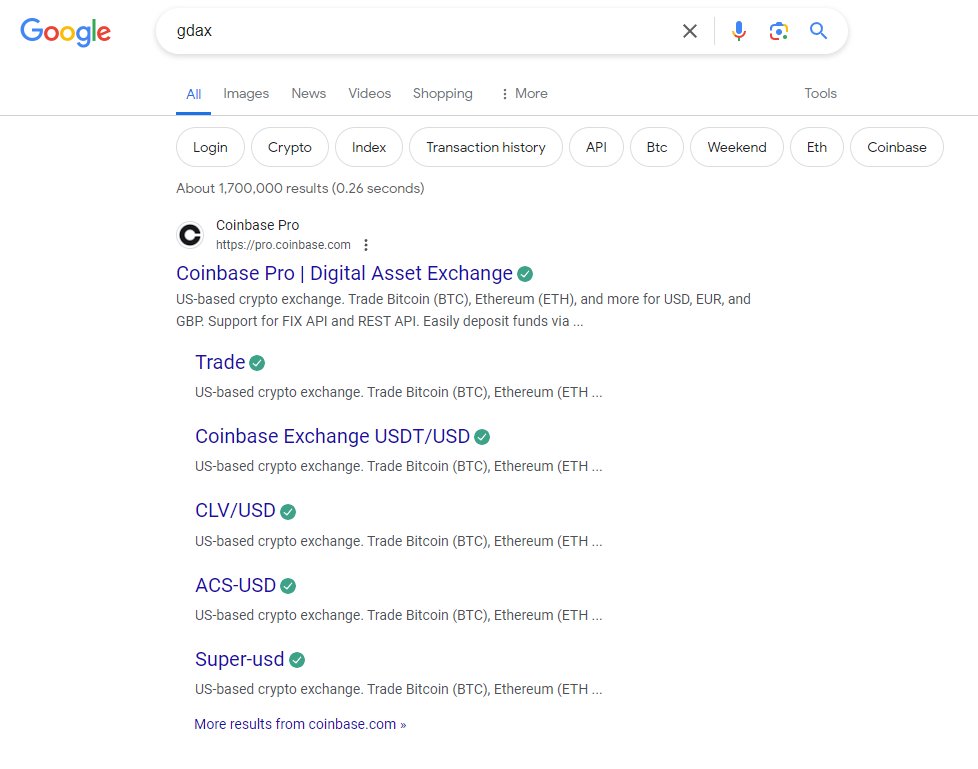Viewport: 978px width, 769px height.
Task: Clear the search box with the X
Action: click(690, 31)
